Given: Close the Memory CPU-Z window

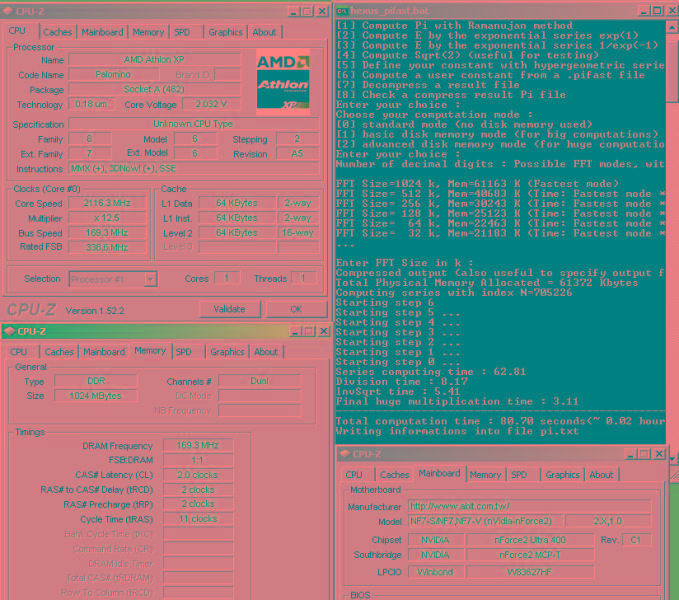Looking at the screenshot, I should [x=323, y=332].
